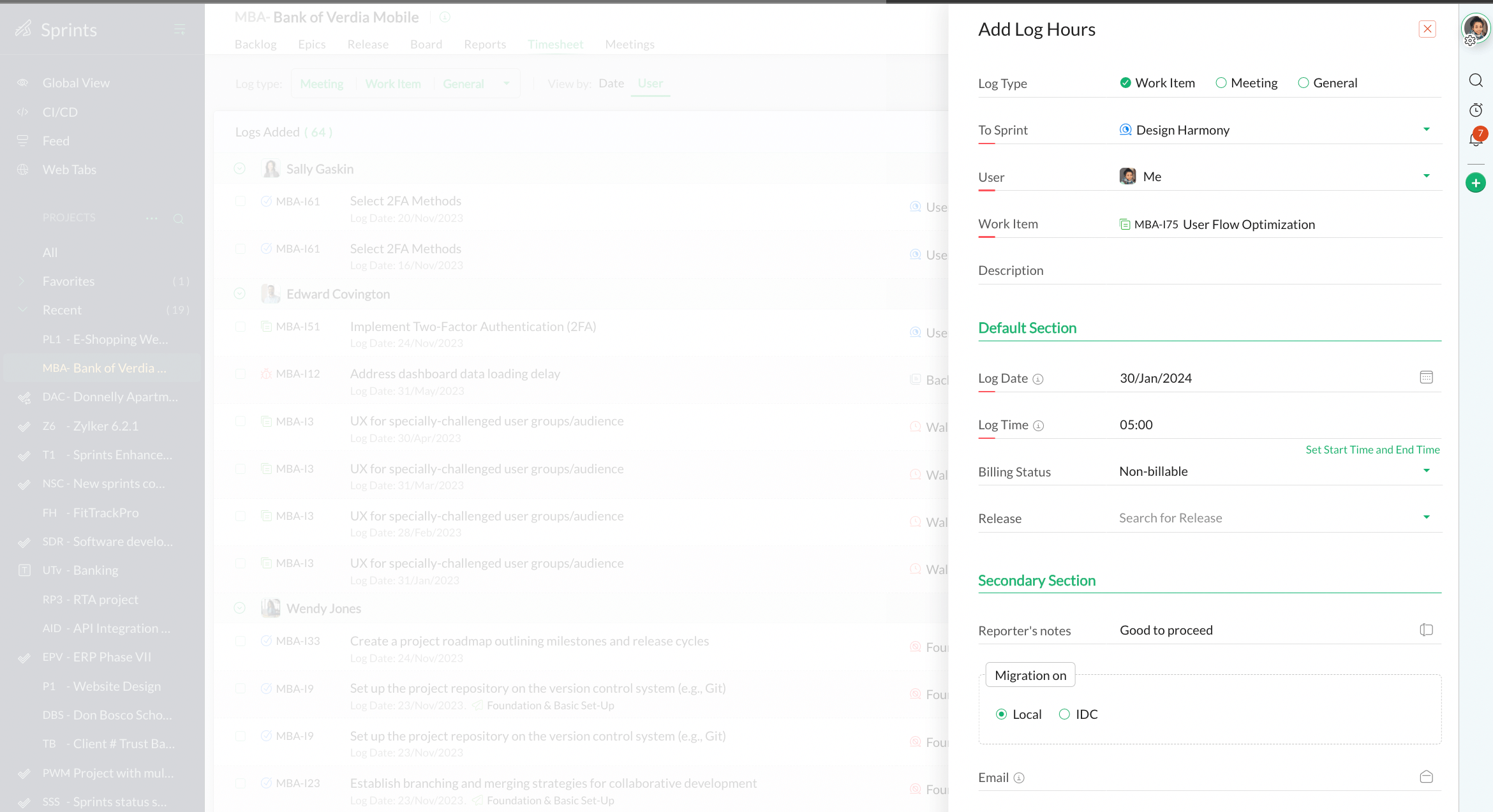Select the IDC migration radio
The height and width of the screenshot is (812, 1493).
(1064, 714)
